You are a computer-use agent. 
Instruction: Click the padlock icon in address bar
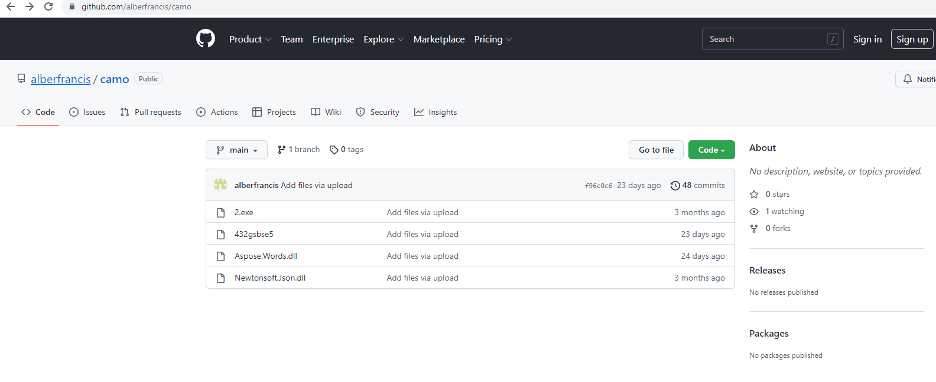(x=72, y=7)
